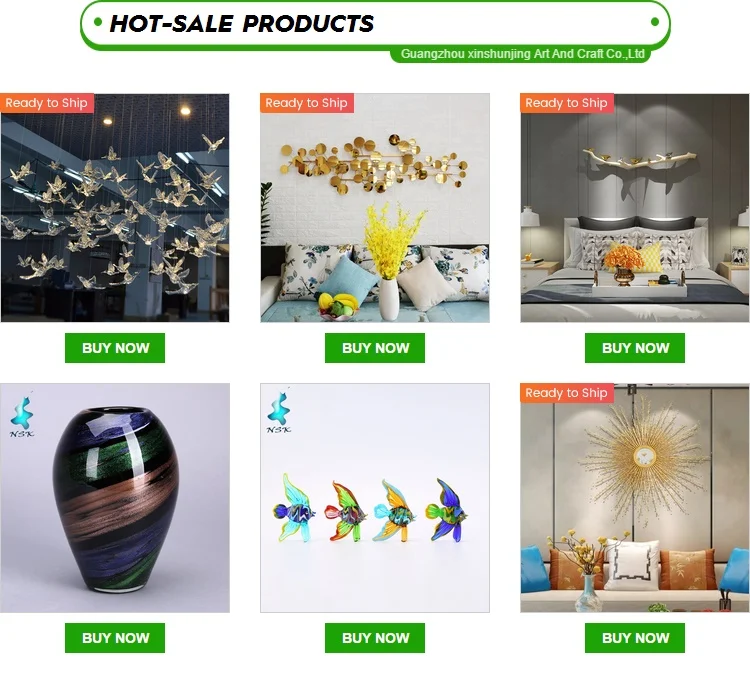Click the HOT-SALE PRODUCTS banner heading
This screenshot has height=673, width=750.
[242, 23]
